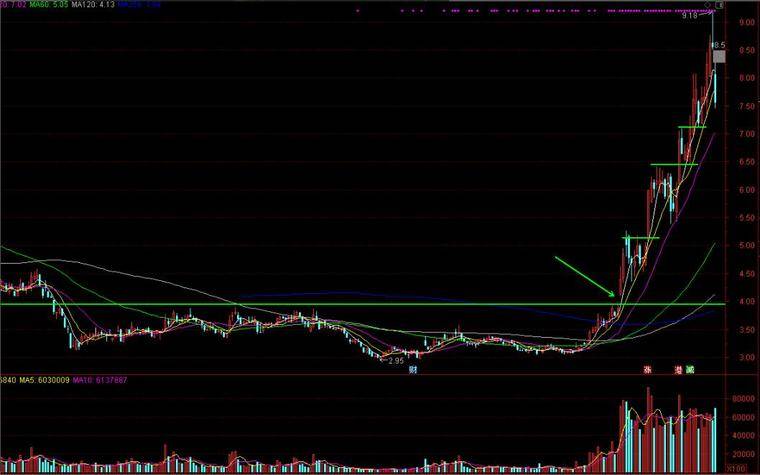Click the 9.18 high price annotation
This screenshot has width=760, height=475.
(690, 16)
